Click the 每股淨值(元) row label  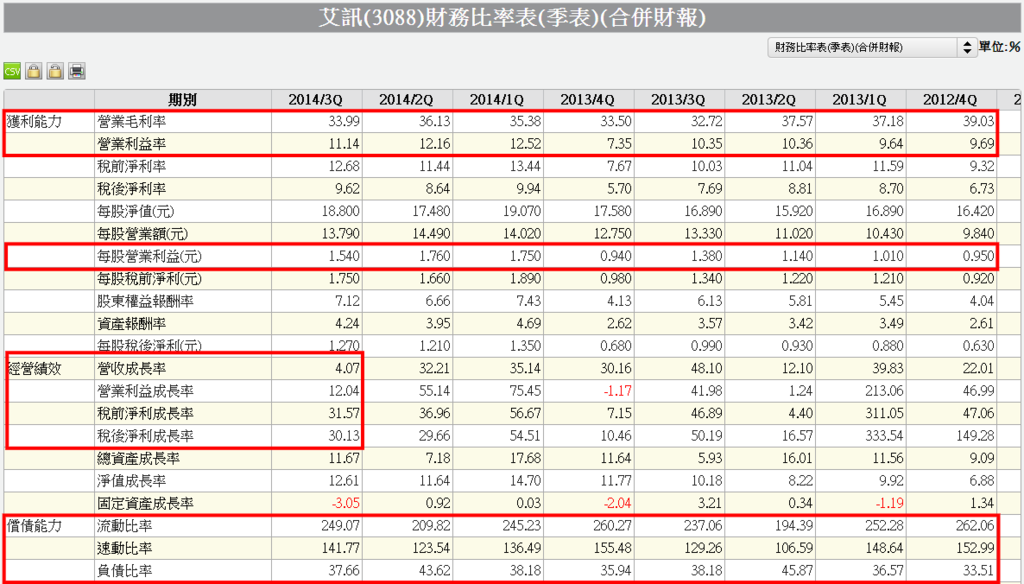[136, 212]
